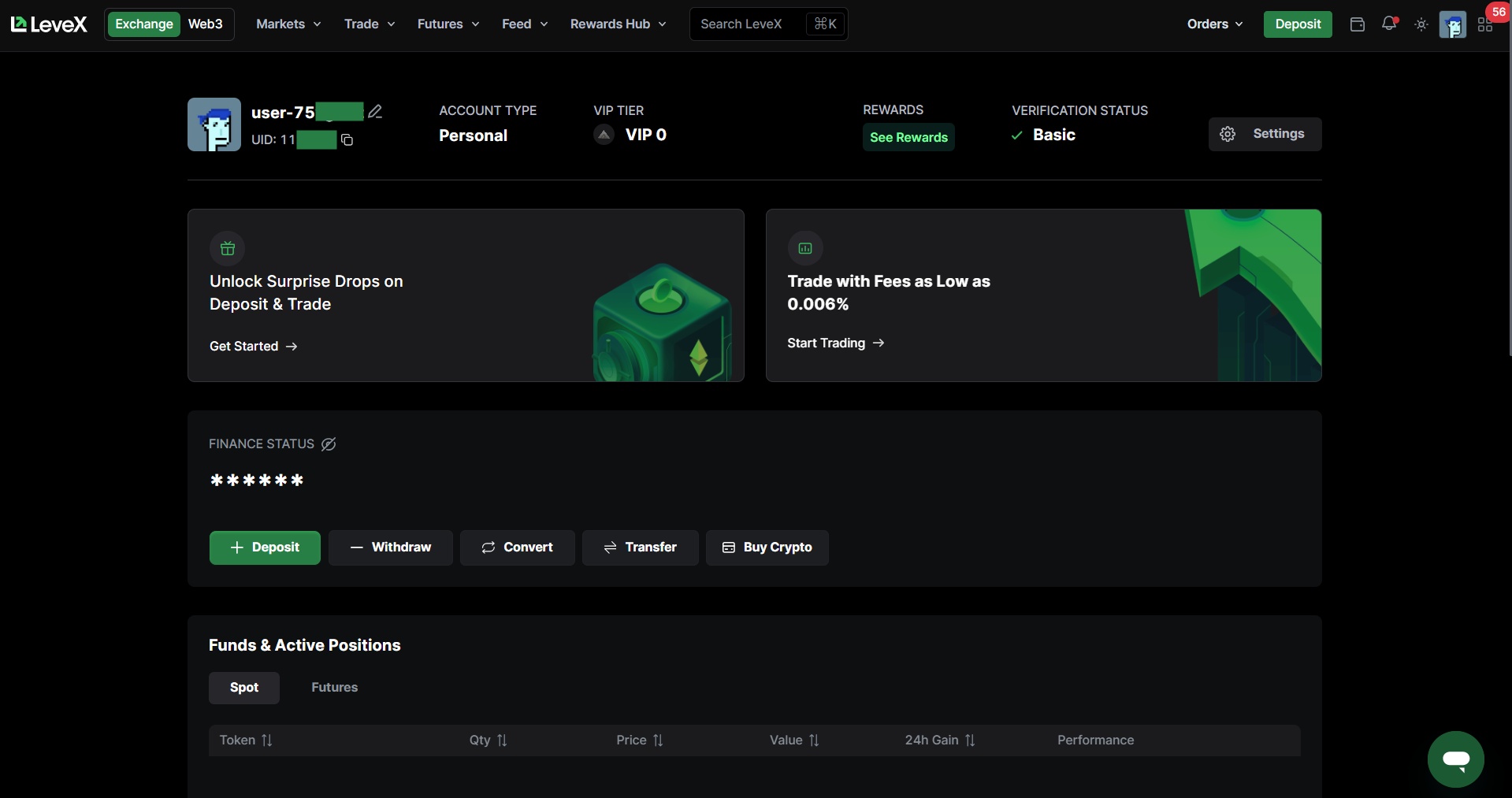Edit username pencil icon
This screenshot has width=1512, height=798.
click(375, 112)
